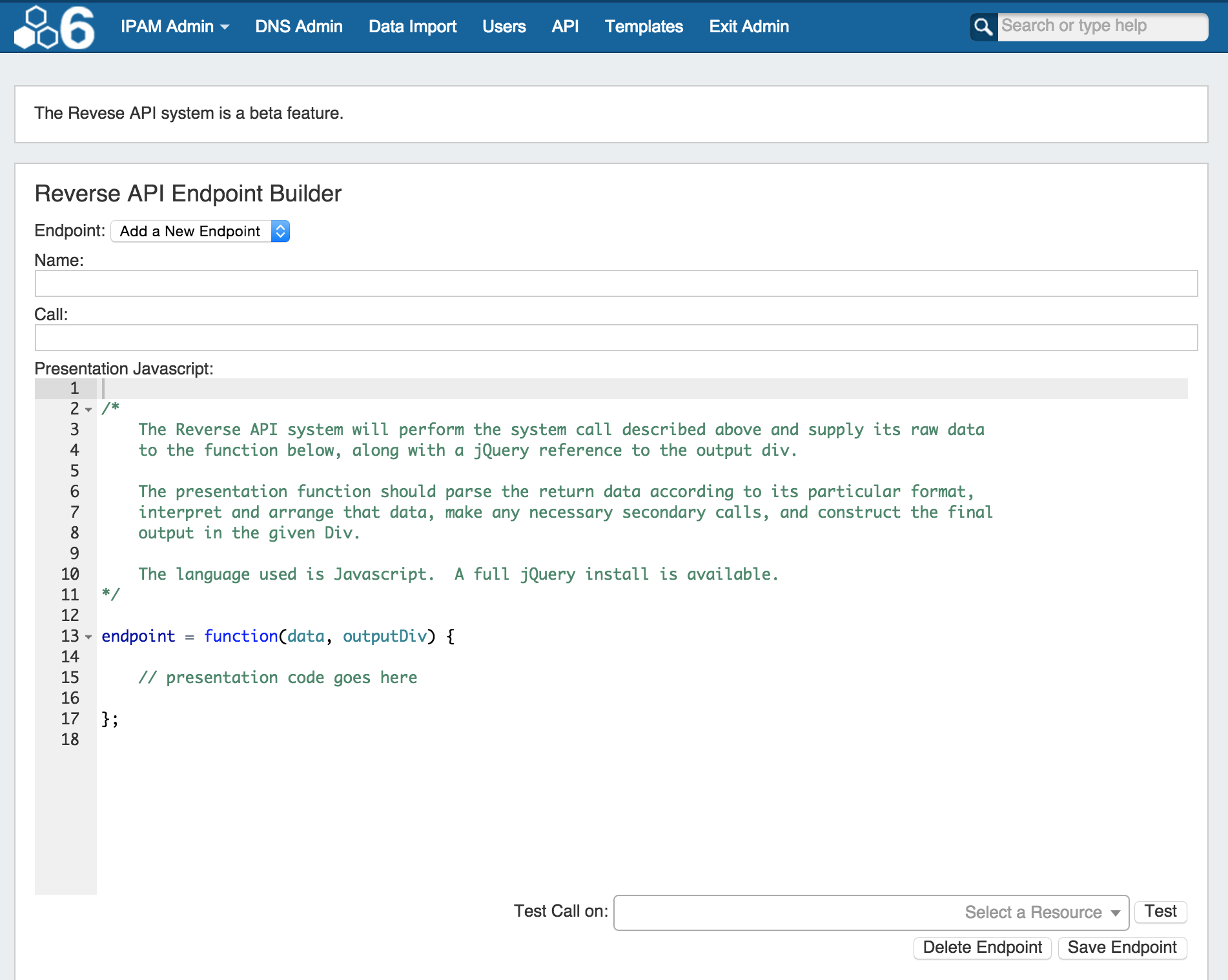Go to DNS Admin

pyautogui.click(x=298, y=26)
